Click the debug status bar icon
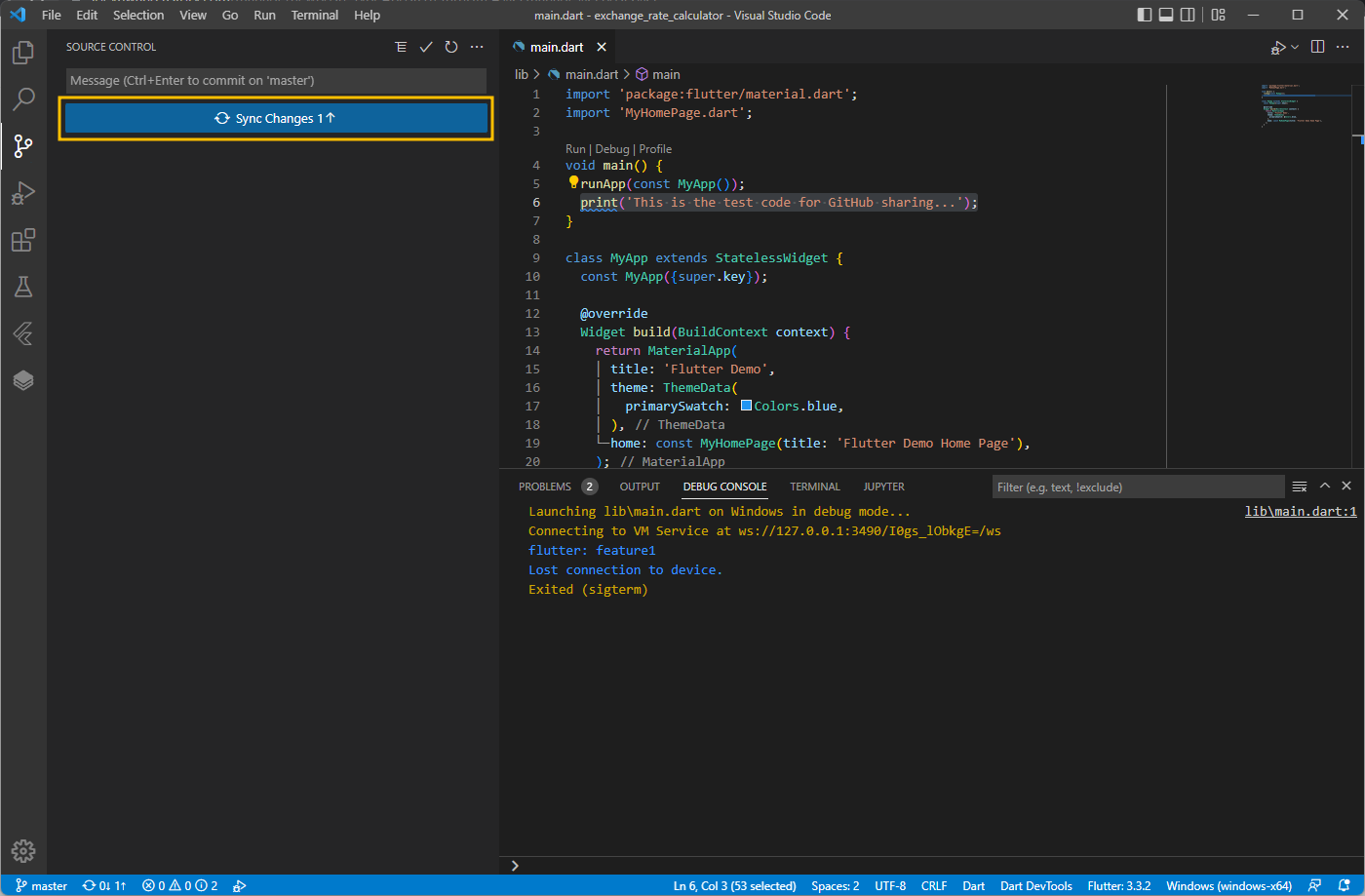The width and height of the screenshot is (1365, 896). tap(239, 885)
